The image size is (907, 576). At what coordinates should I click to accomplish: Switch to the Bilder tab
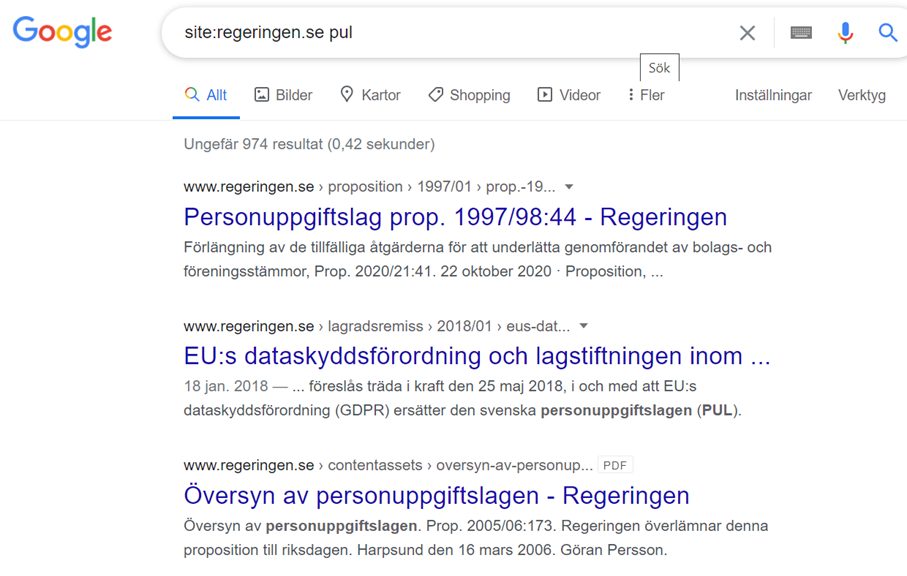[283, 95]
